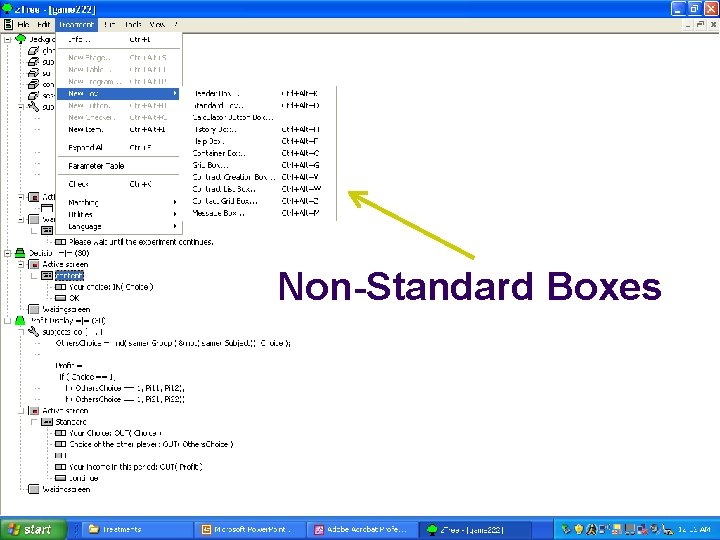Choose Check in the Treatment menu
This screenshot has height=540, width=720.
(119, 184)
